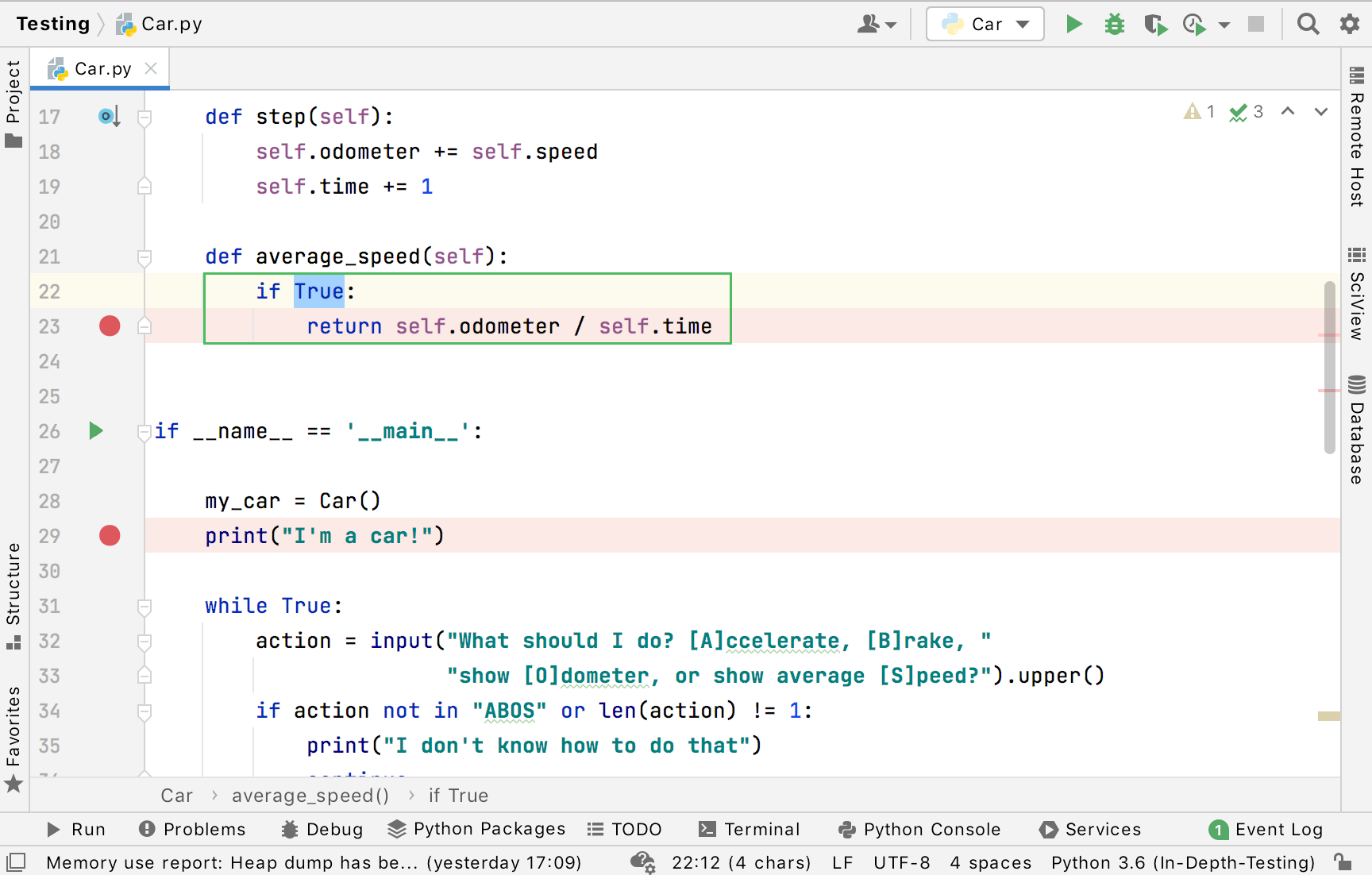Open Search Everywhere magnifier icon
1372x875 pixels.
[x=1308, y=25]
